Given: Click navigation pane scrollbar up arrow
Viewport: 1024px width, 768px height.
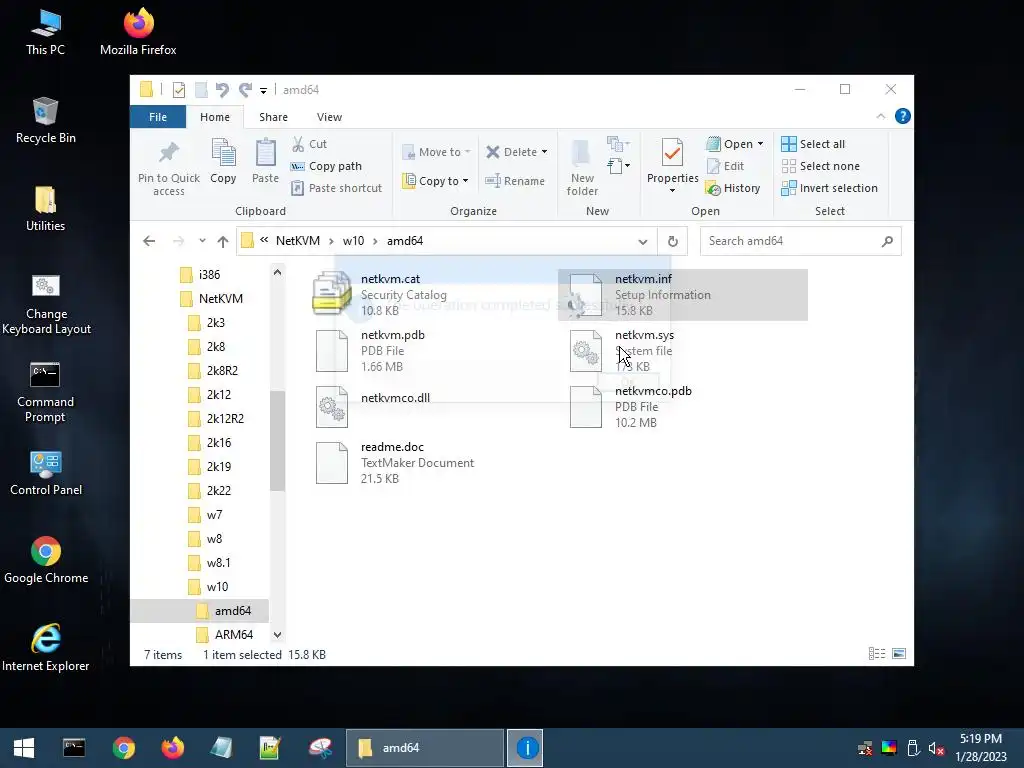Looking at the screenshot, I should tap(278, 272).
